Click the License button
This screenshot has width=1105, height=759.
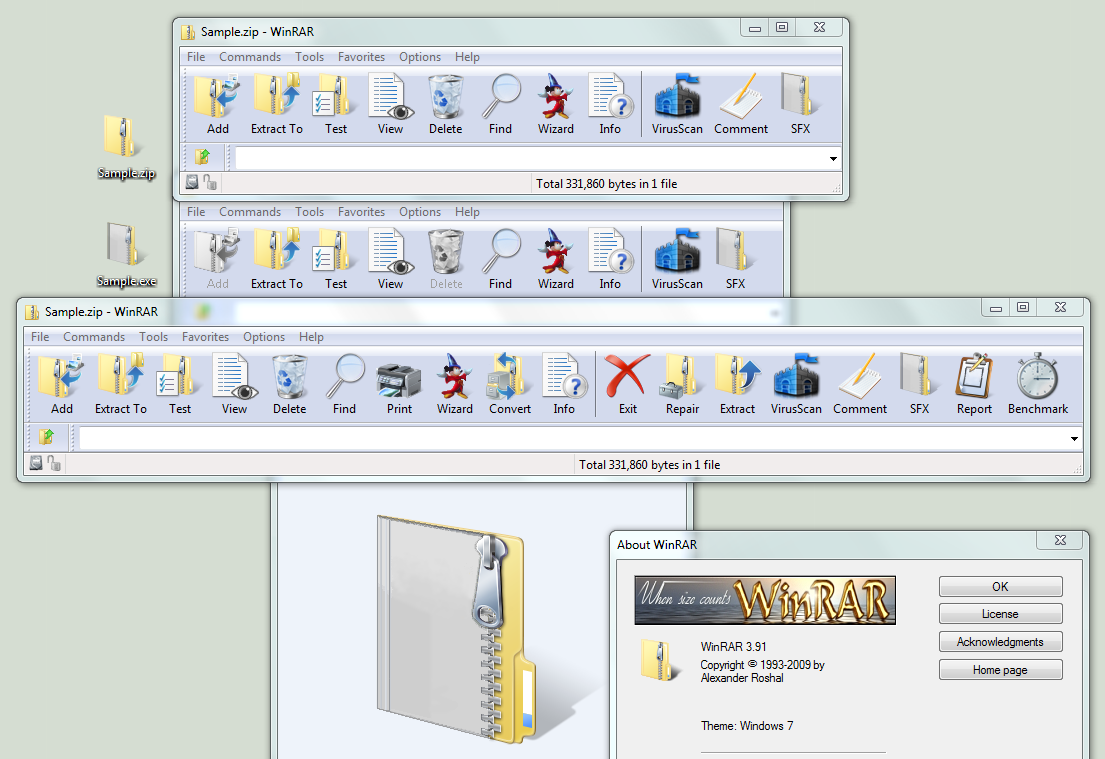pyautogui.click(x=1000, y=614)
